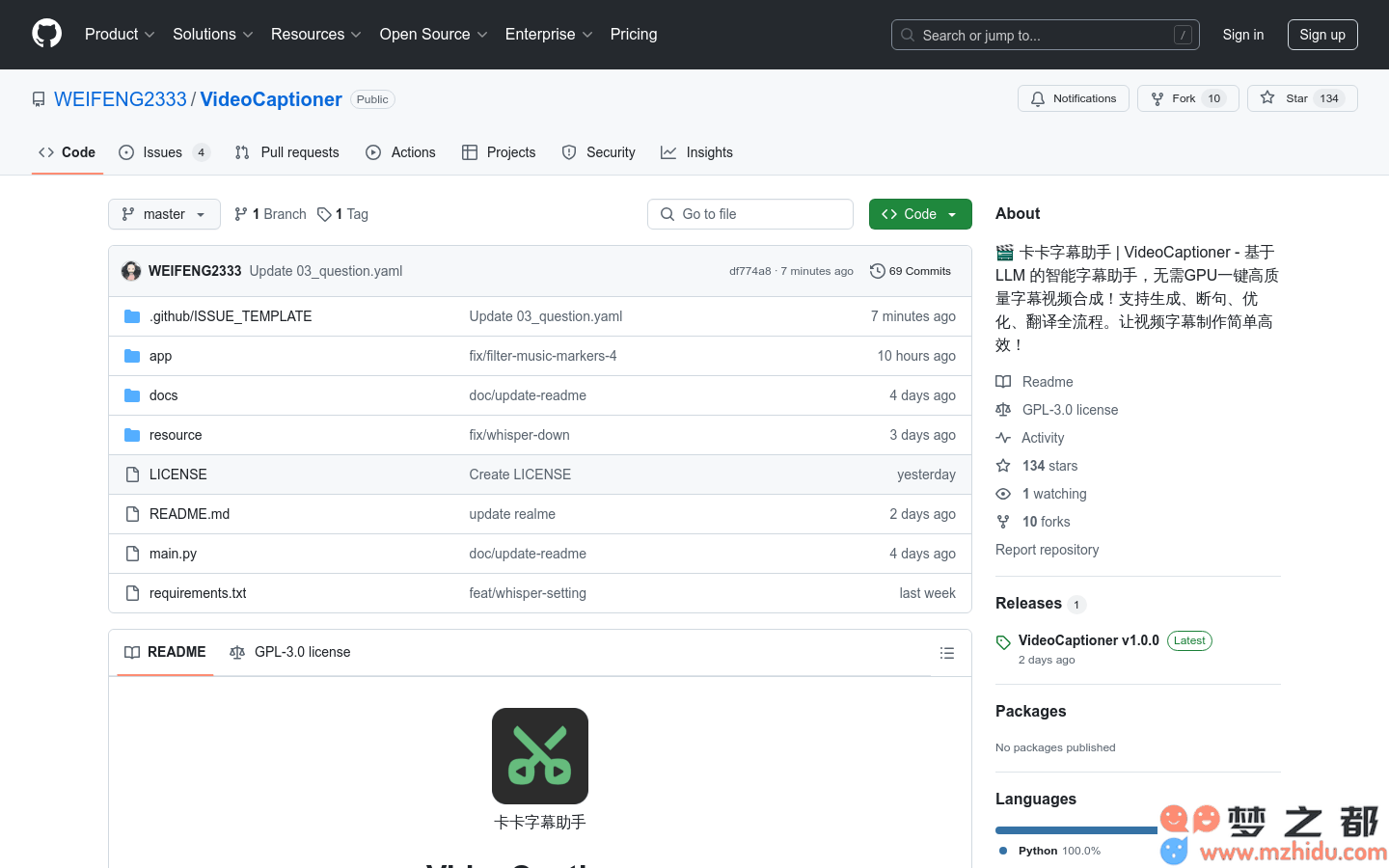Open the Create LICENSE commit message
Image resolution: width=1389 pixels, height=868 pixels.
pos(520,475)
